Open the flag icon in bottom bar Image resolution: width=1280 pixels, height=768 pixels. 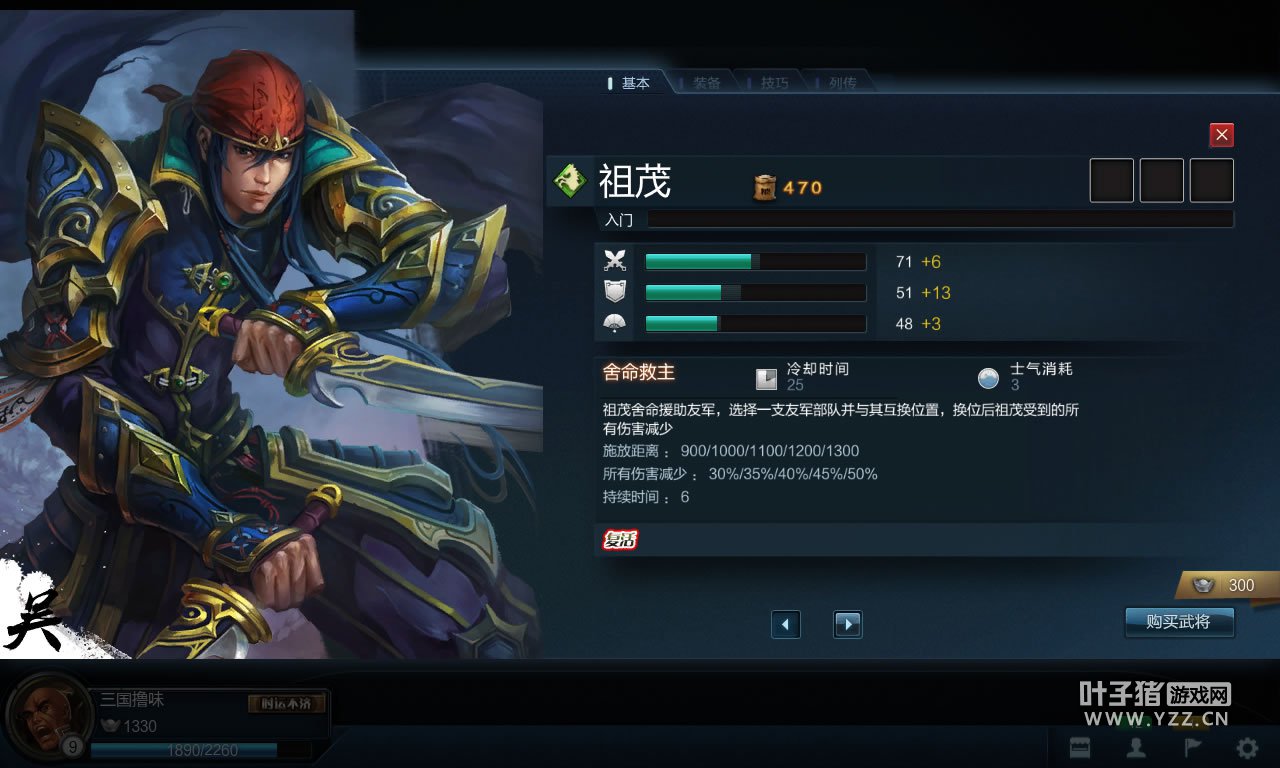pos(1193,747)
